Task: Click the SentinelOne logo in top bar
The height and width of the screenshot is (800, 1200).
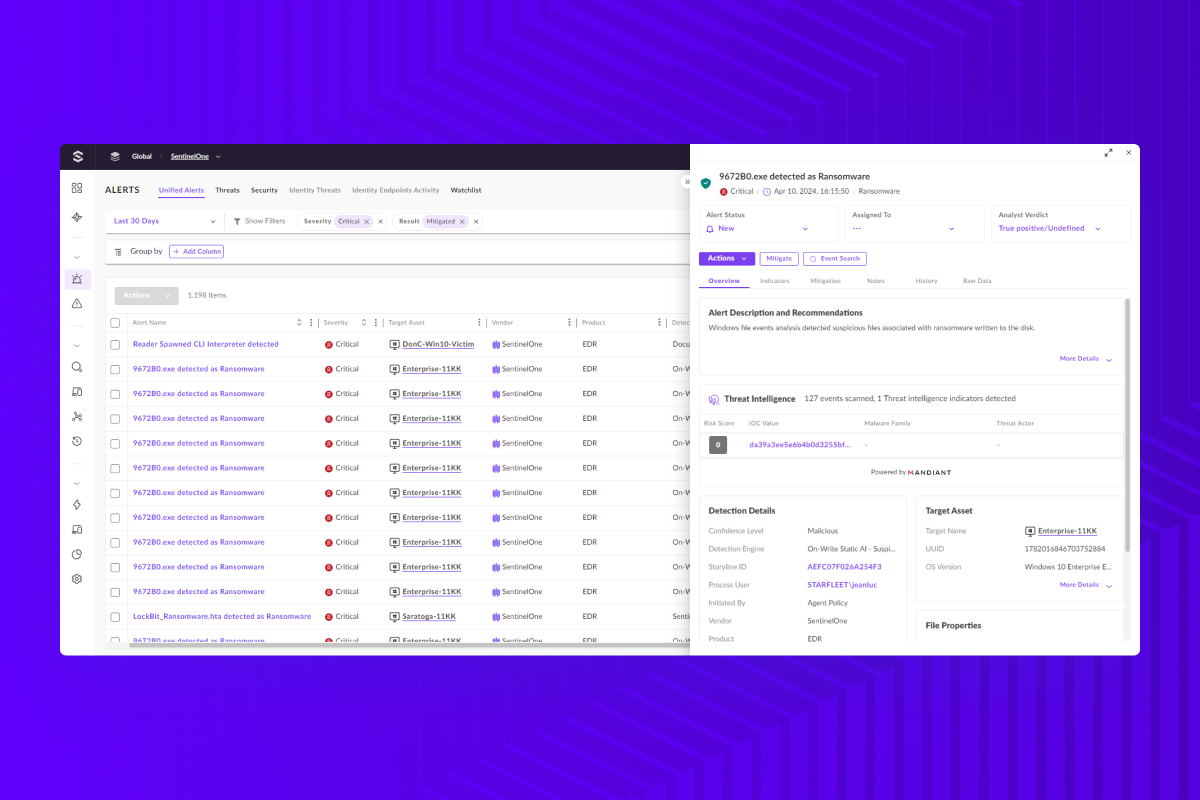Action: click(x=77, y=156)
